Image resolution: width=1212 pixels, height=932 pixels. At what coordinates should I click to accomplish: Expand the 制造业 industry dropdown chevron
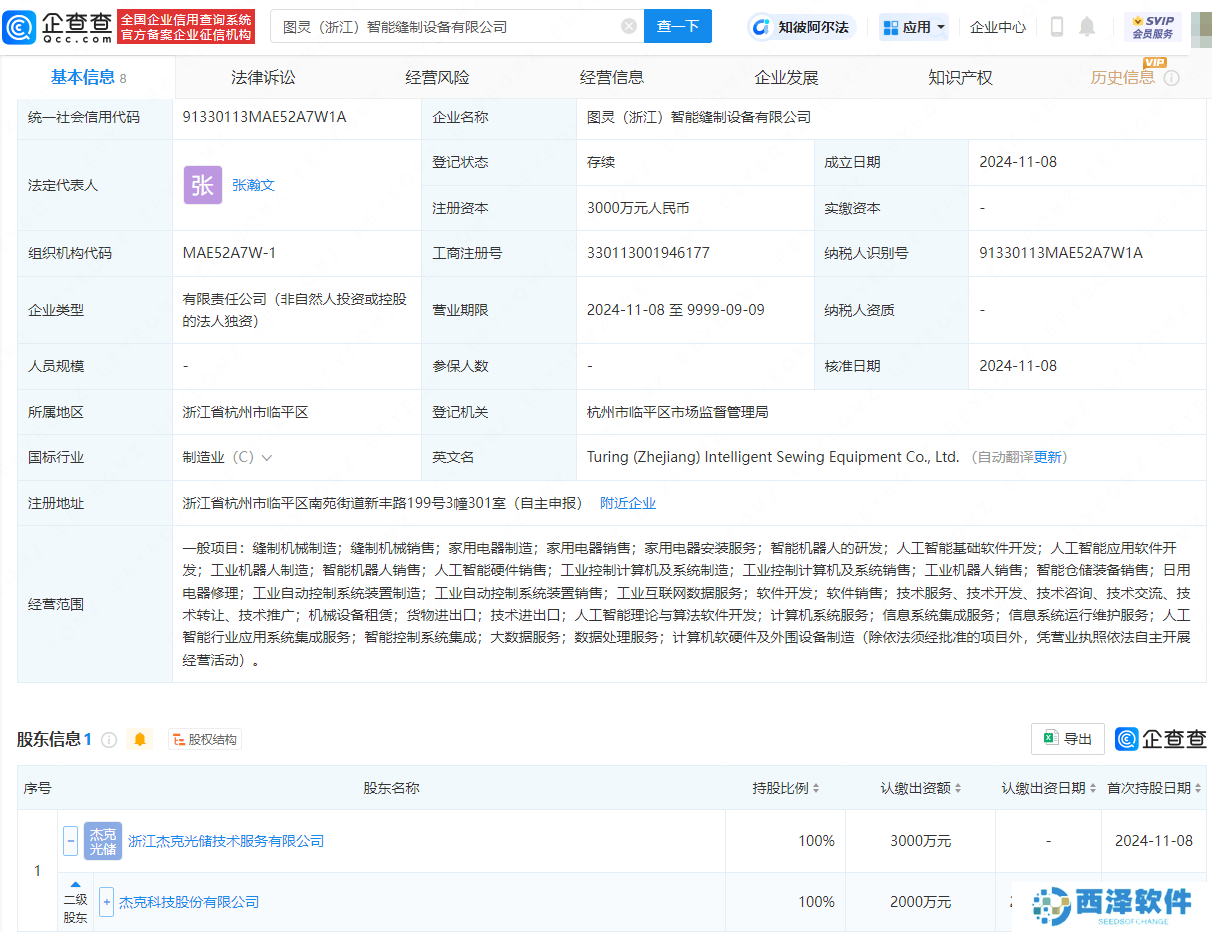[266, 458]
